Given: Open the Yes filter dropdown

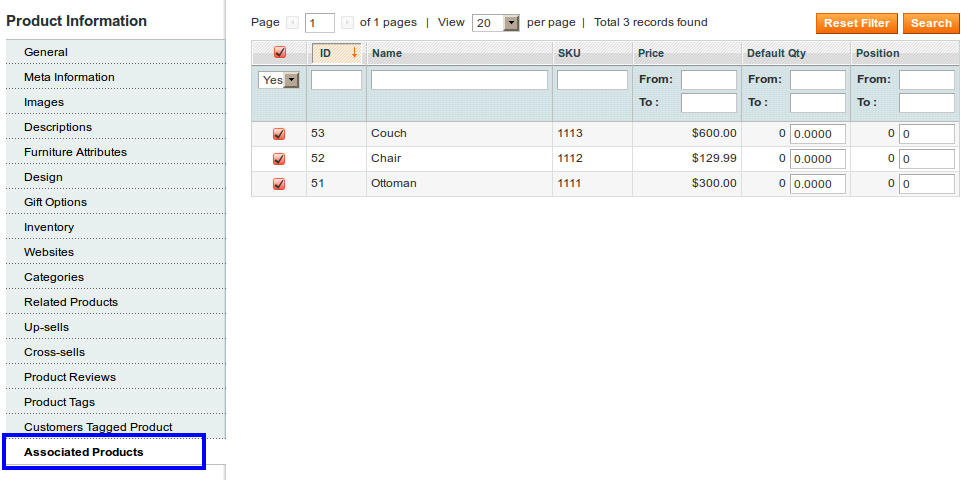Looking at the screenshot, I should [279, 80].
